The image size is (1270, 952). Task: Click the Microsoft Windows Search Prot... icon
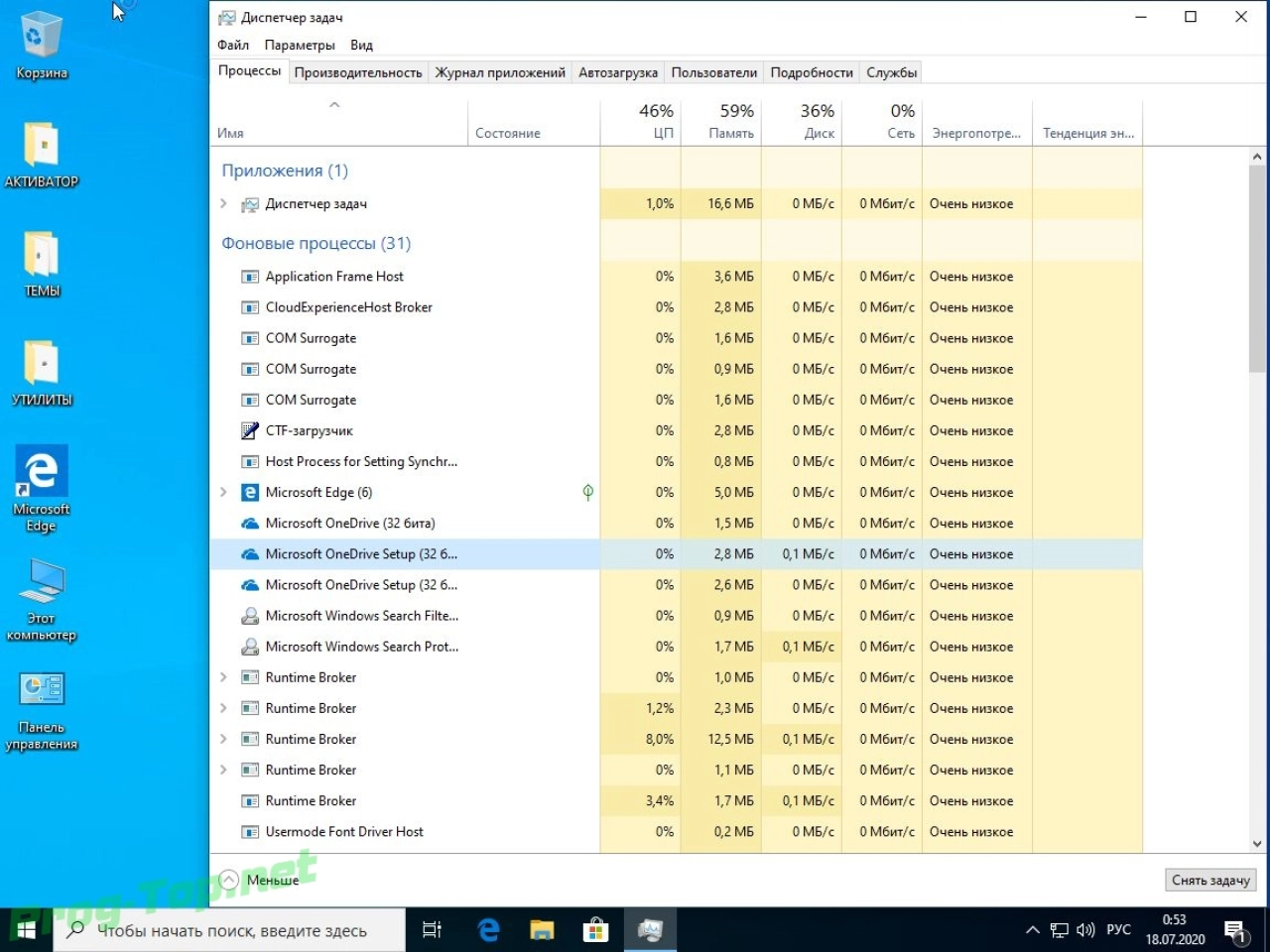pyautogui.click(x=250, y=647)
